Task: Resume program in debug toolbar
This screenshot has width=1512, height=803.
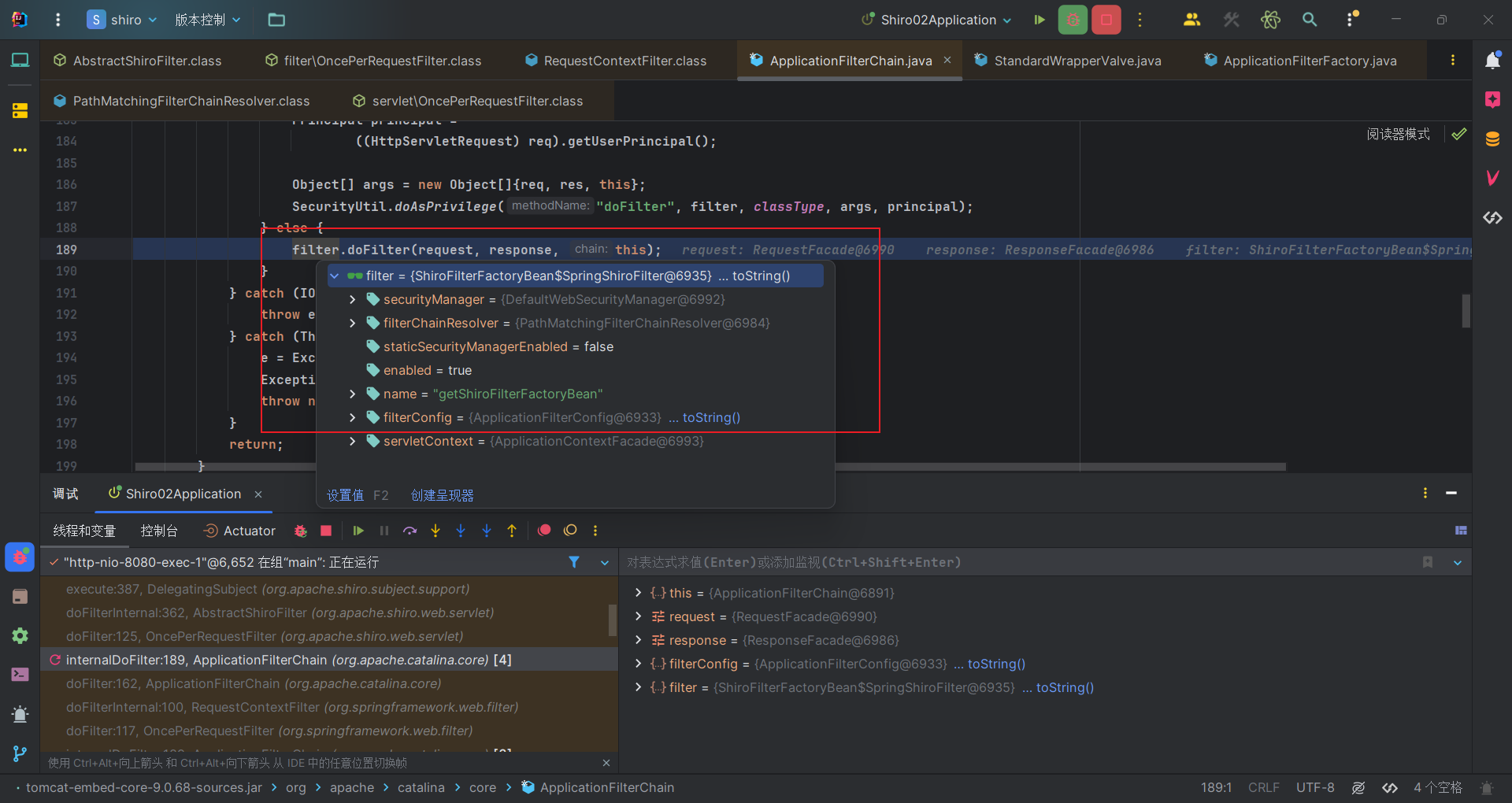Action: tap(358, 531)
